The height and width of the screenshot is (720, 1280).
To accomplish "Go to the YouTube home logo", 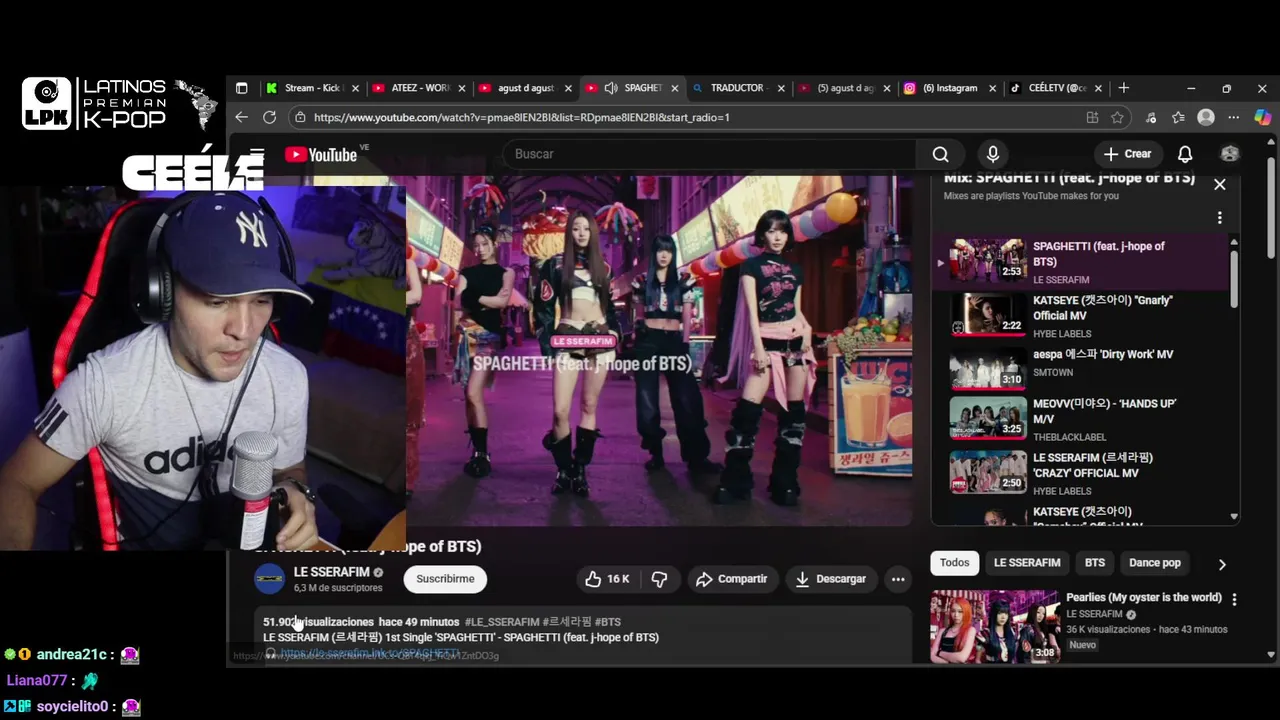I will [x=321, y=154].
